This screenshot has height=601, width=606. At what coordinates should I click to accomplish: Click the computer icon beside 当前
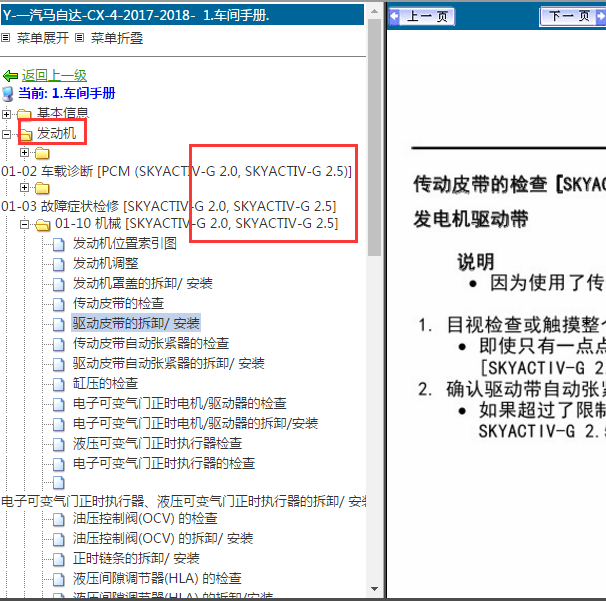pyautogui.click(x=8, y=94)
